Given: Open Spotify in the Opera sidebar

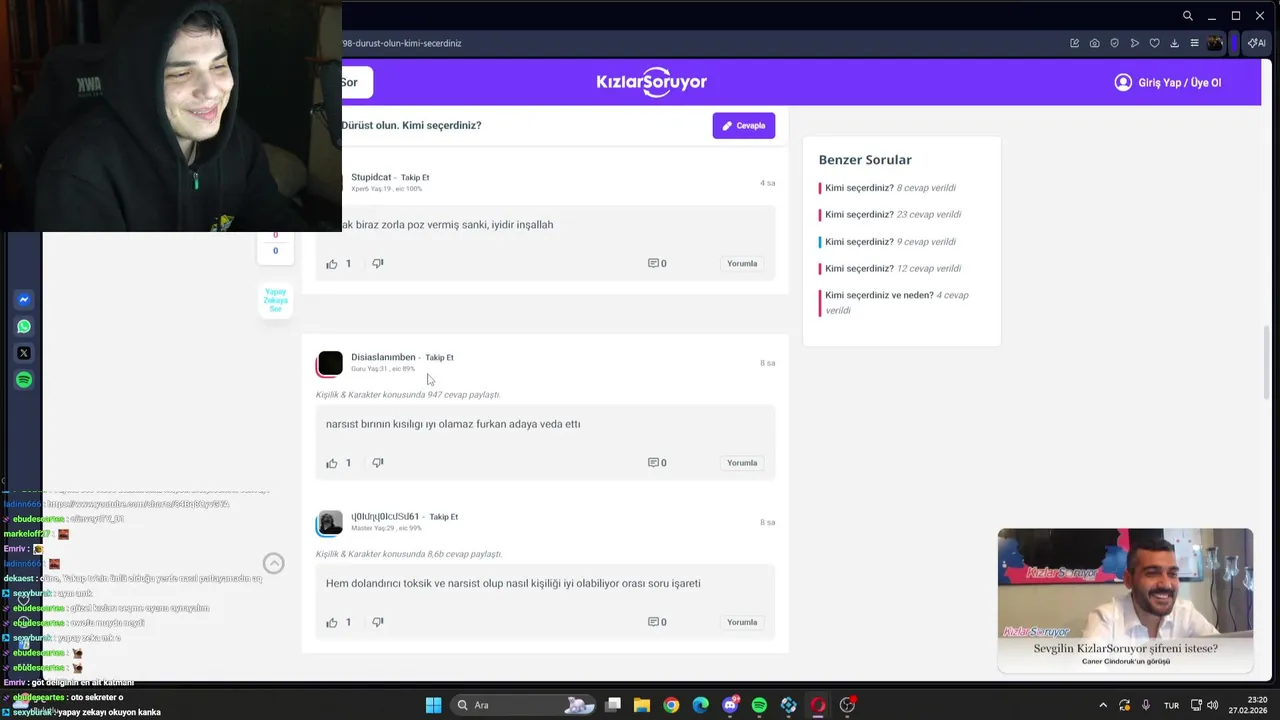Looking at the screenshot, I should pos(24,380).
